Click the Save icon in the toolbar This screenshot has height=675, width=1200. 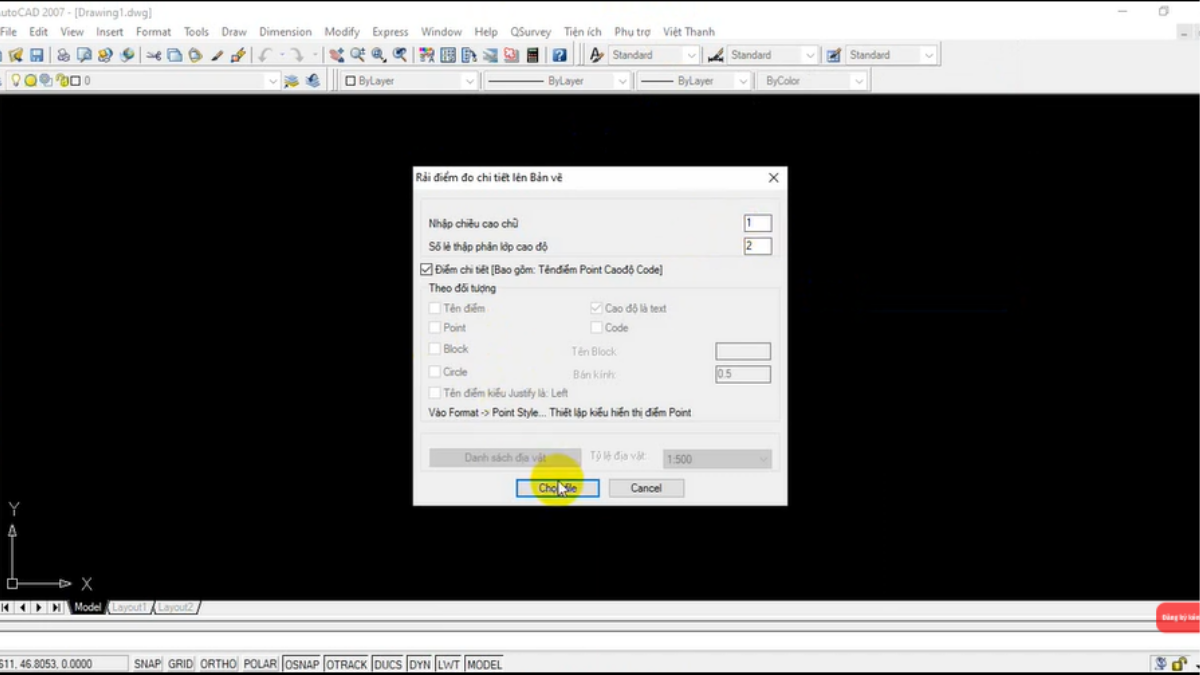(x=37, y=56)
